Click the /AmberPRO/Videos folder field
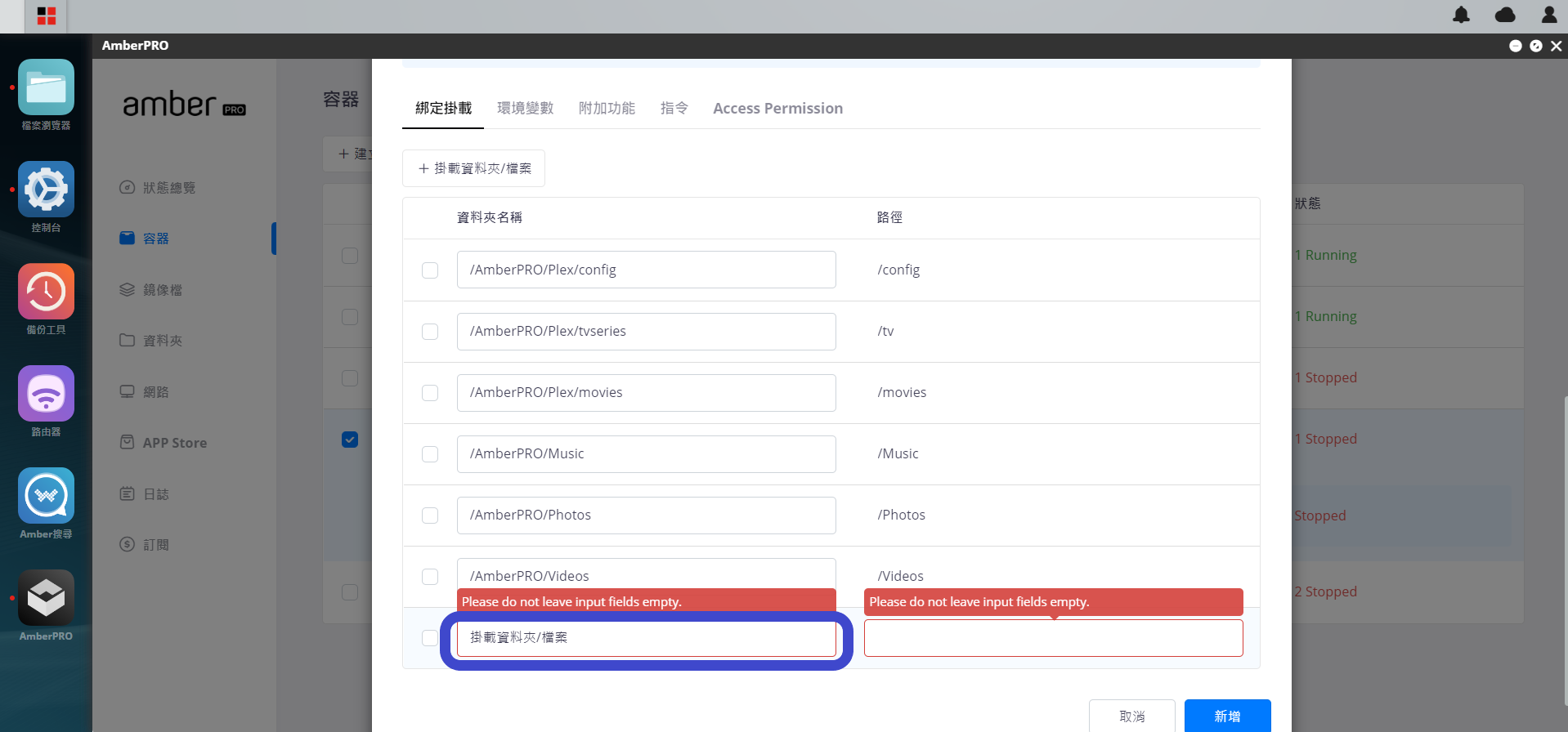1568x732 pixels. (646, 574)
